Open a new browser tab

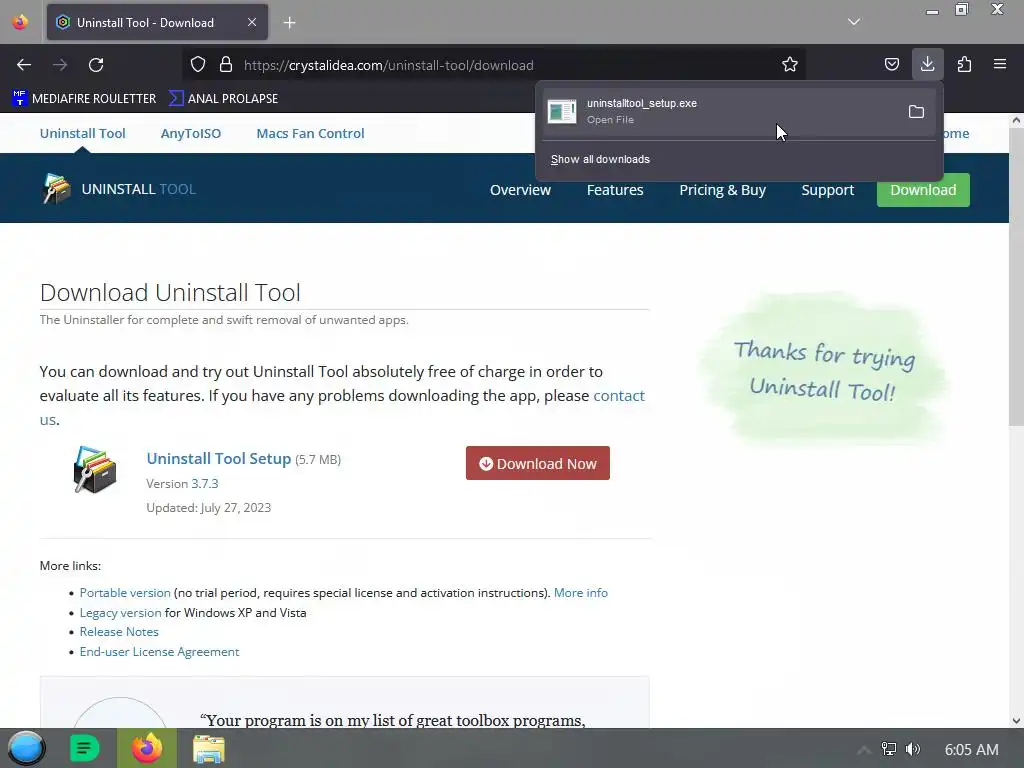(289, 23)
